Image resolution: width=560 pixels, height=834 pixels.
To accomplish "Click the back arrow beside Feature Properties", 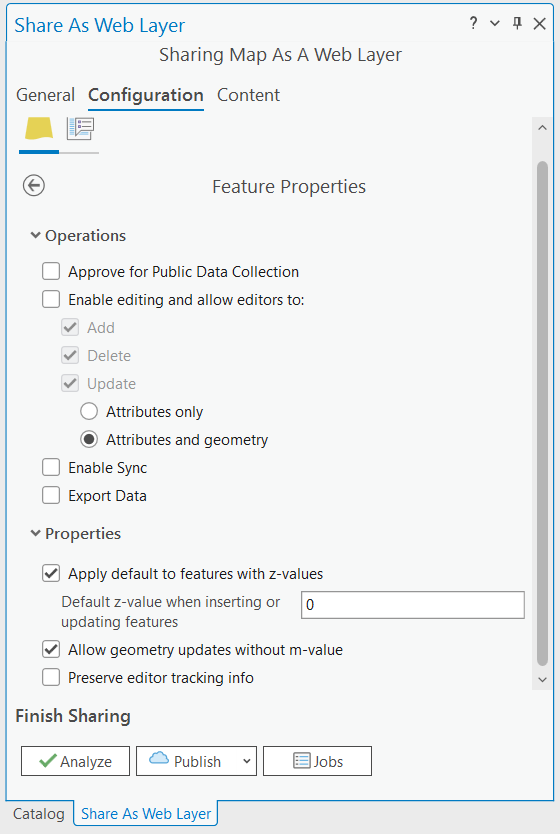I will (x=34, y=186).
